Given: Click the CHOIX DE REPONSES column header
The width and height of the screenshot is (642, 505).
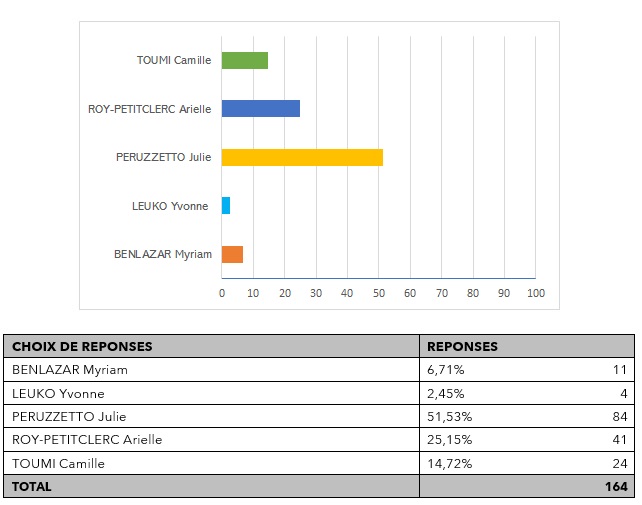Looking at the screenshot, I should click(x=82, y=346).
